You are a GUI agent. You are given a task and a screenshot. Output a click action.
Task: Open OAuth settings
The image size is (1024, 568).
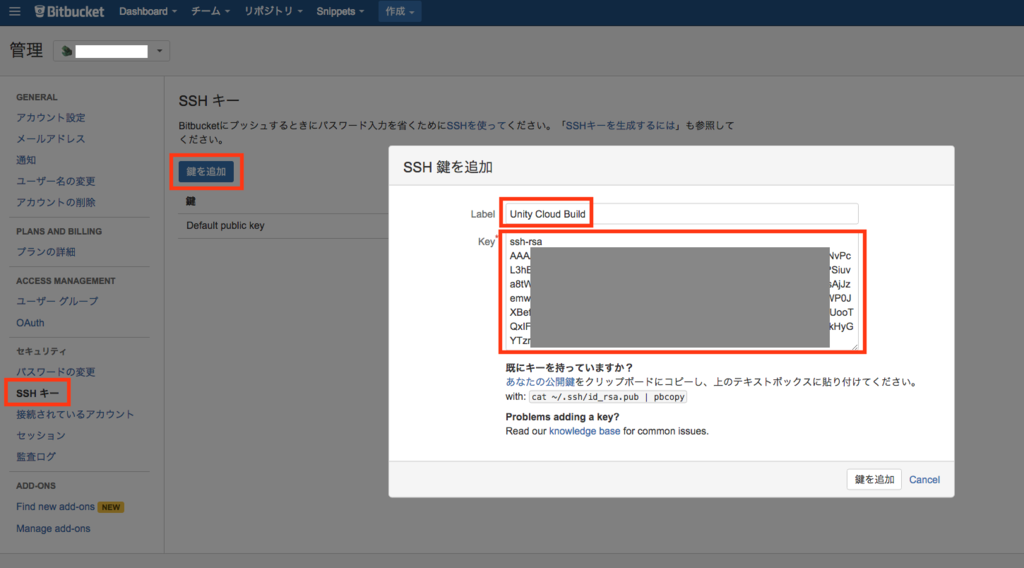(x=30, y=323)
